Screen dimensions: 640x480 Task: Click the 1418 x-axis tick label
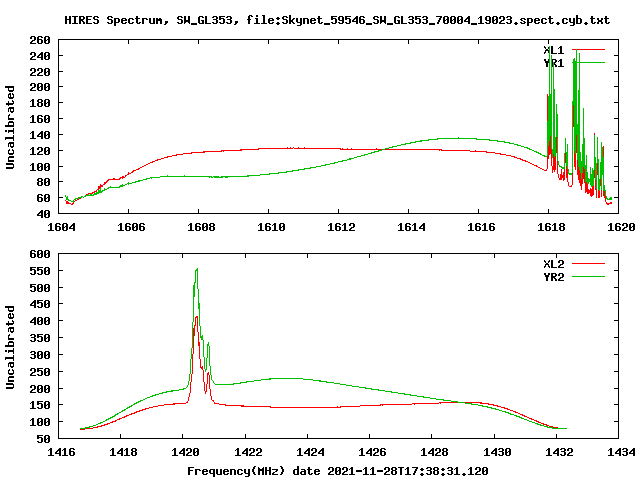coord(123,452)
